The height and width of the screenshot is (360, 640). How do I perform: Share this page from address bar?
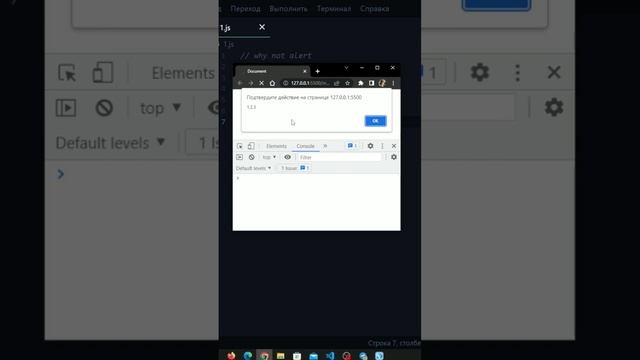click(336, 83)
